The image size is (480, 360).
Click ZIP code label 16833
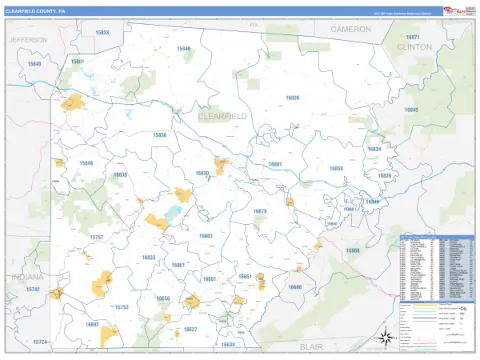[x=148, y=258]
